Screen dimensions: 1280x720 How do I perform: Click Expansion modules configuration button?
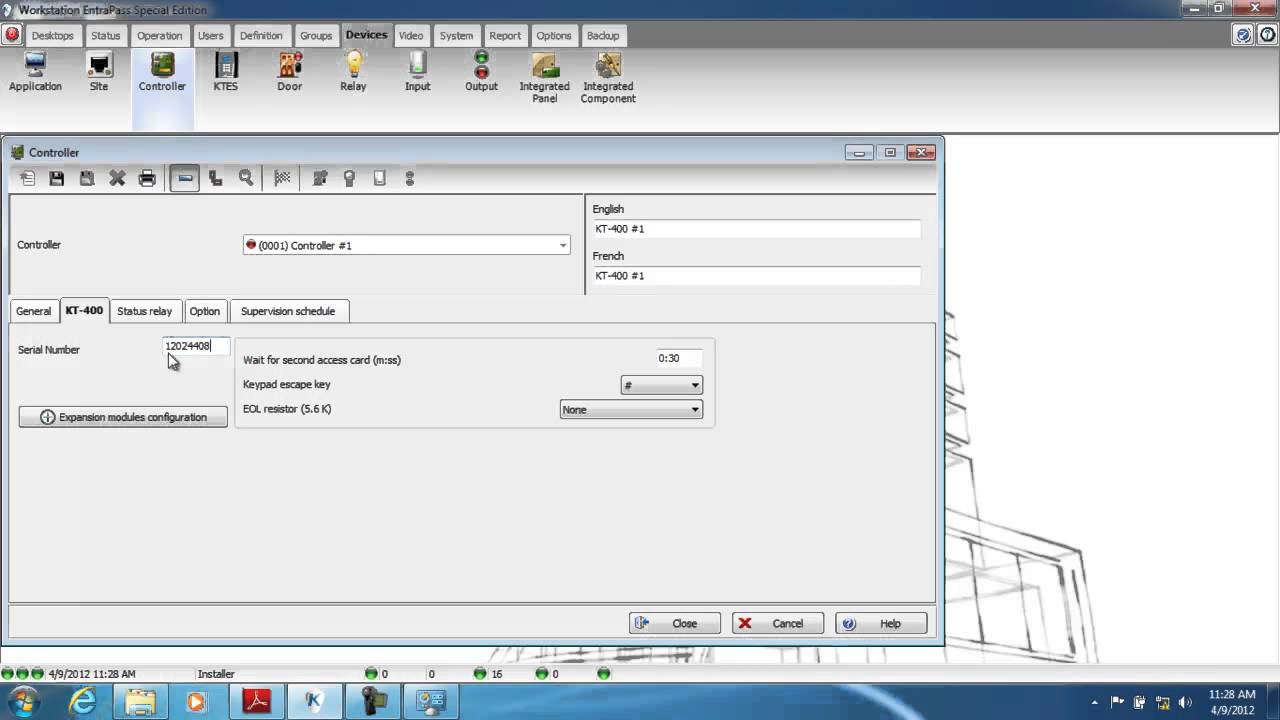123,417
